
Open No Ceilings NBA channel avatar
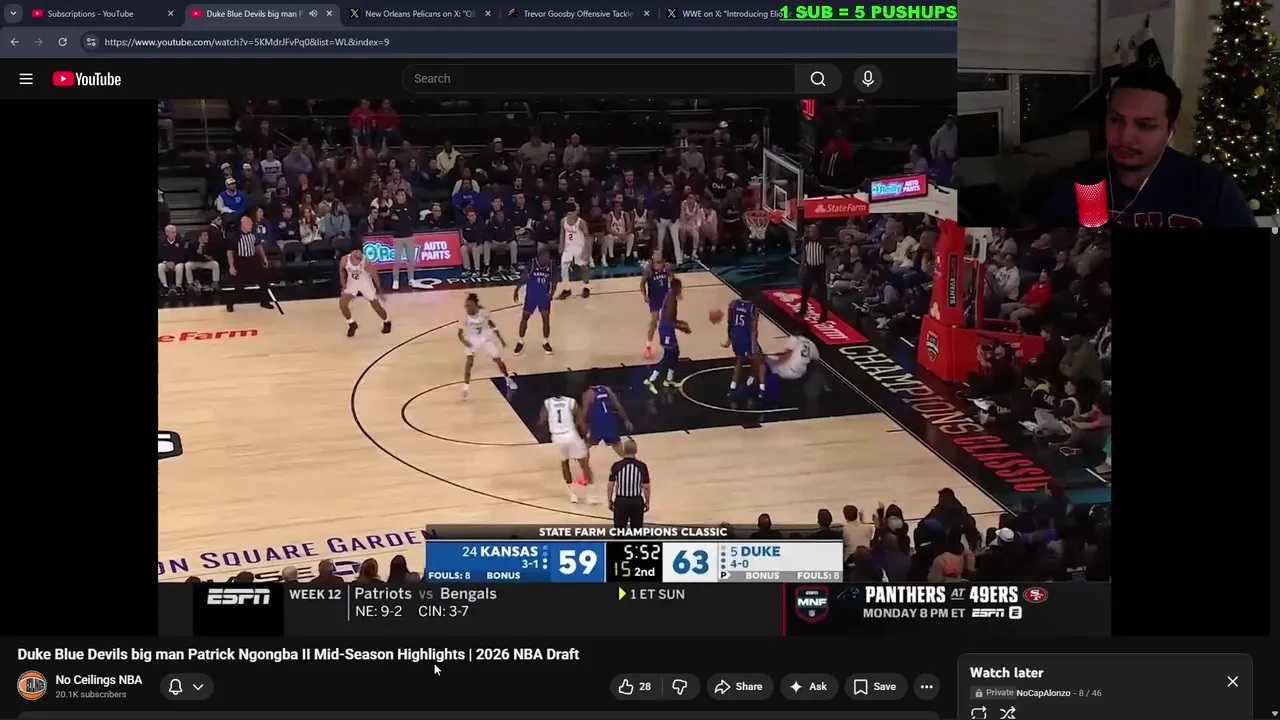[x=32, y=685]
